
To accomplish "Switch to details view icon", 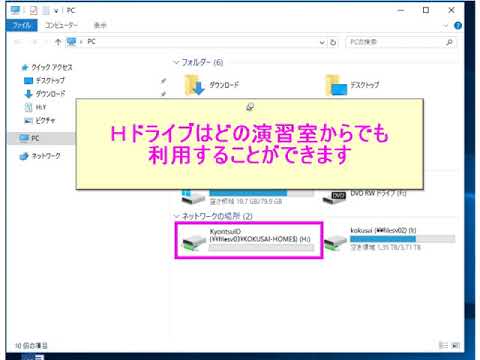I will click(443, 345).
